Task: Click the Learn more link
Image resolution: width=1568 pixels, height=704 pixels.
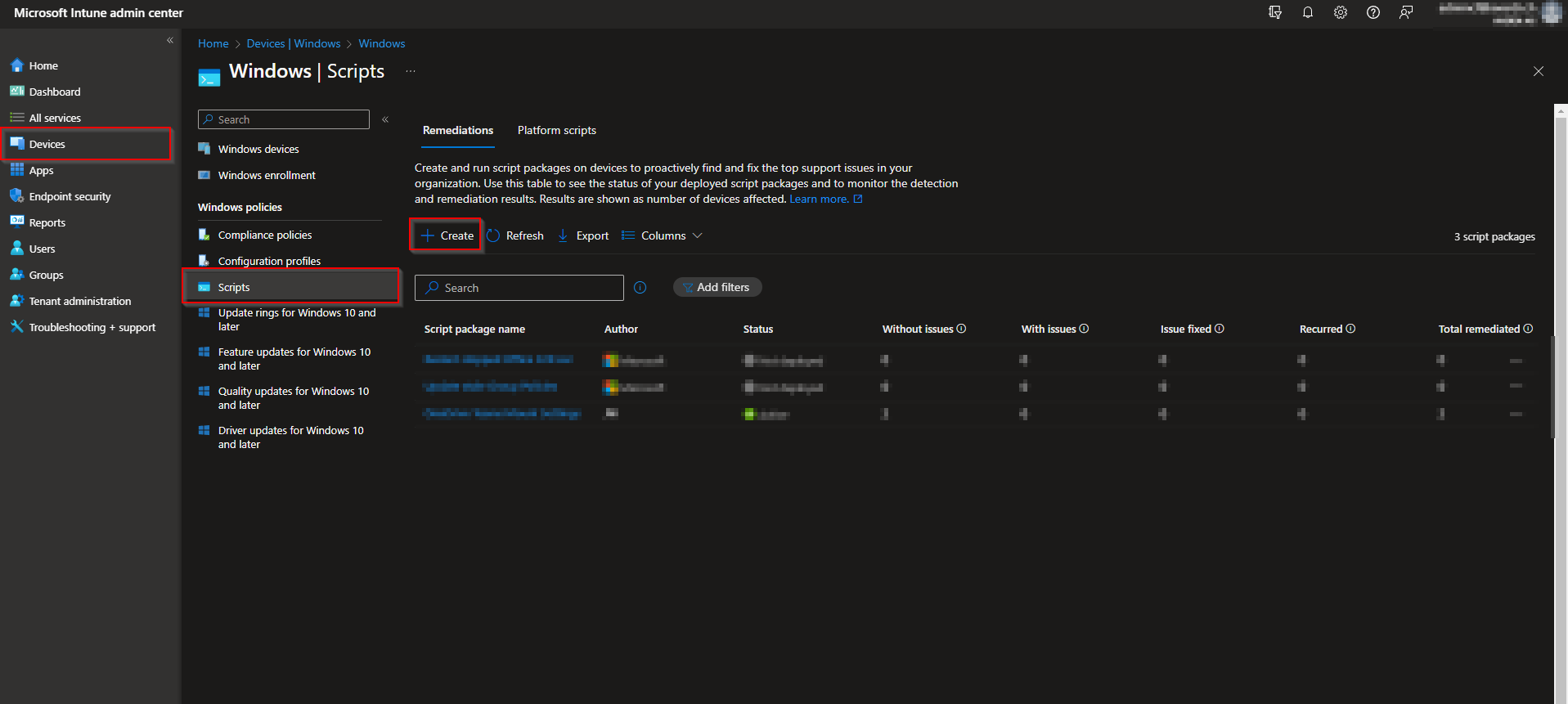Action: [x=825, y=199]
